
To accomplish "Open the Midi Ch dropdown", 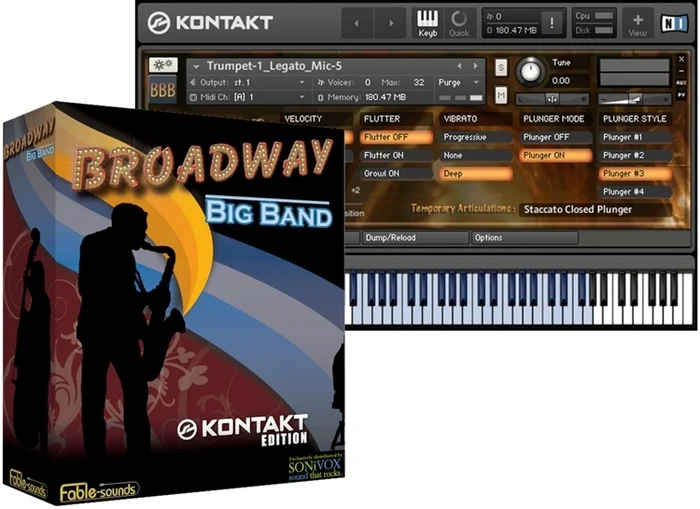I will coord(302,97).
